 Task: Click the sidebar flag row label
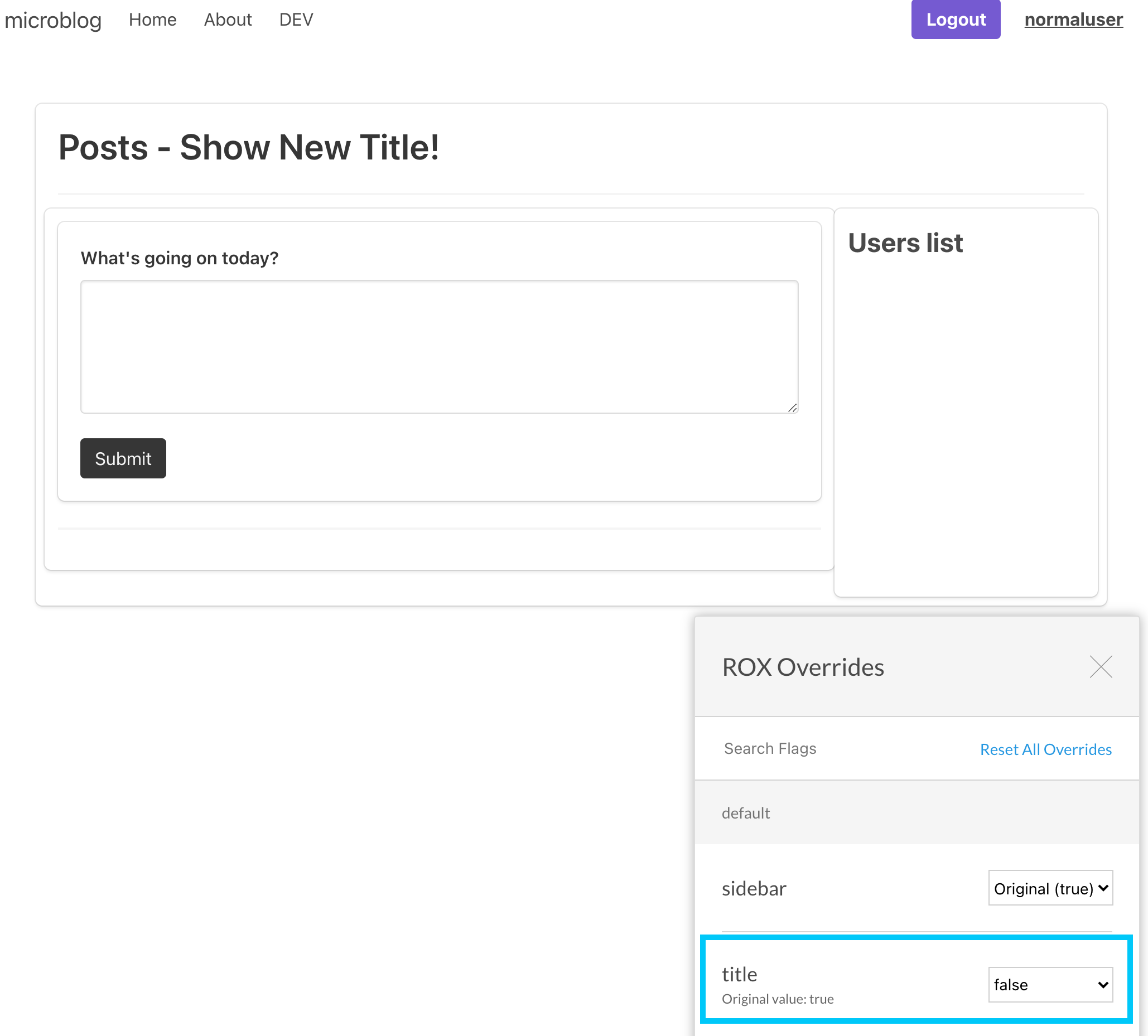coord(754,888)
